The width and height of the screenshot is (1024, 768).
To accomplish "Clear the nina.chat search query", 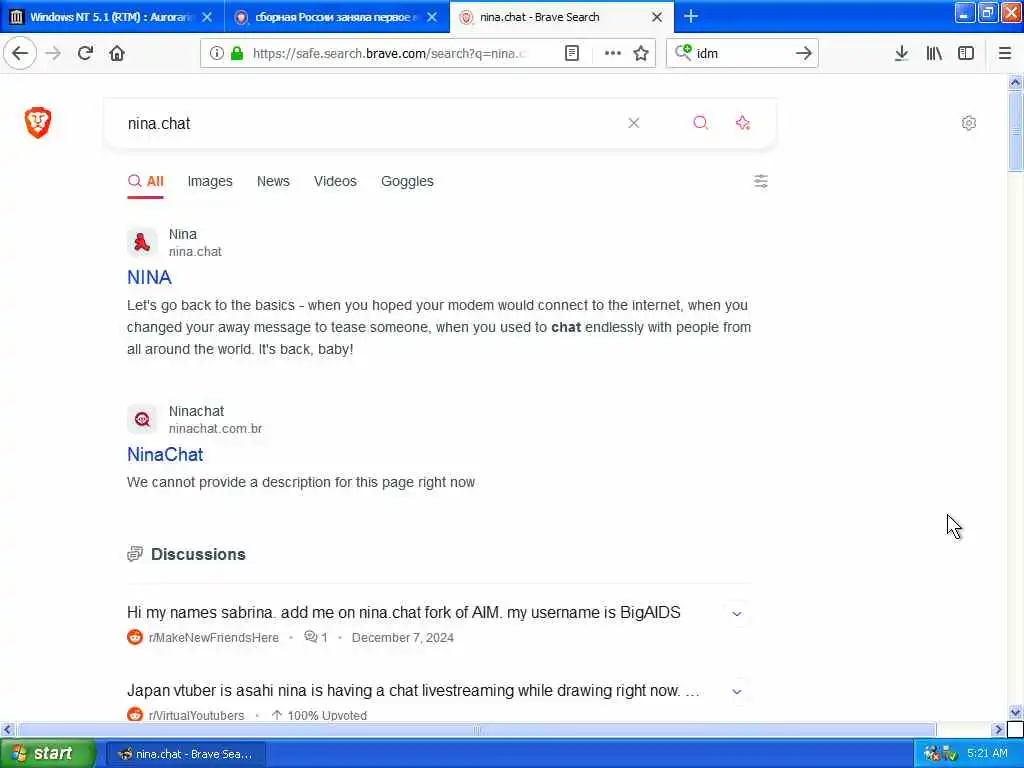I will [633, 123].
